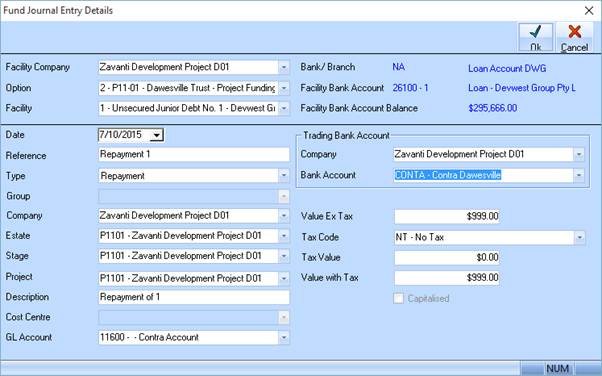The width and height of the screenshot is (602, 376).
Task: Expand the Facility Company dropdown
Action: [x=284, y=67]
